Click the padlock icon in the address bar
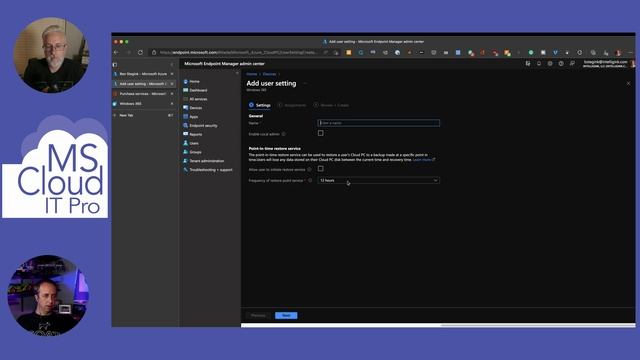Viewport: 640px width, 360px height. coord(154,52)
